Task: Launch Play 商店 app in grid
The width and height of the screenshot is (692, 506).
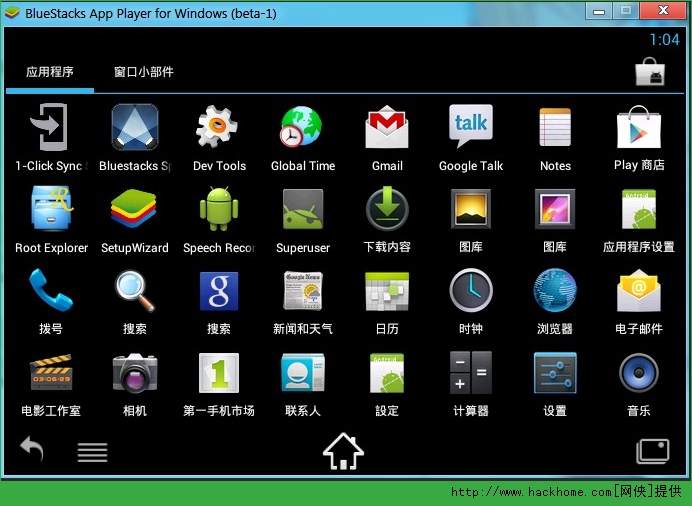Action: pos(639,127)
